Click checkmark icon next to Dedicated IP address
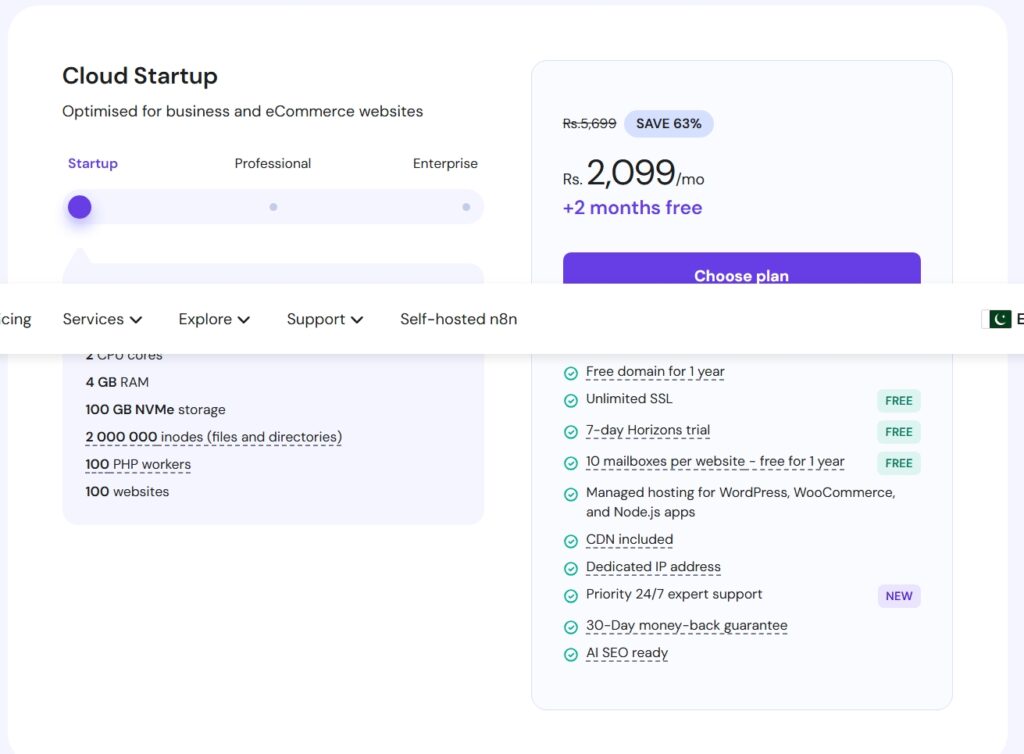The height and width of the screenshot is (754, 1024). pyautogui.click(x=571, y=568)
